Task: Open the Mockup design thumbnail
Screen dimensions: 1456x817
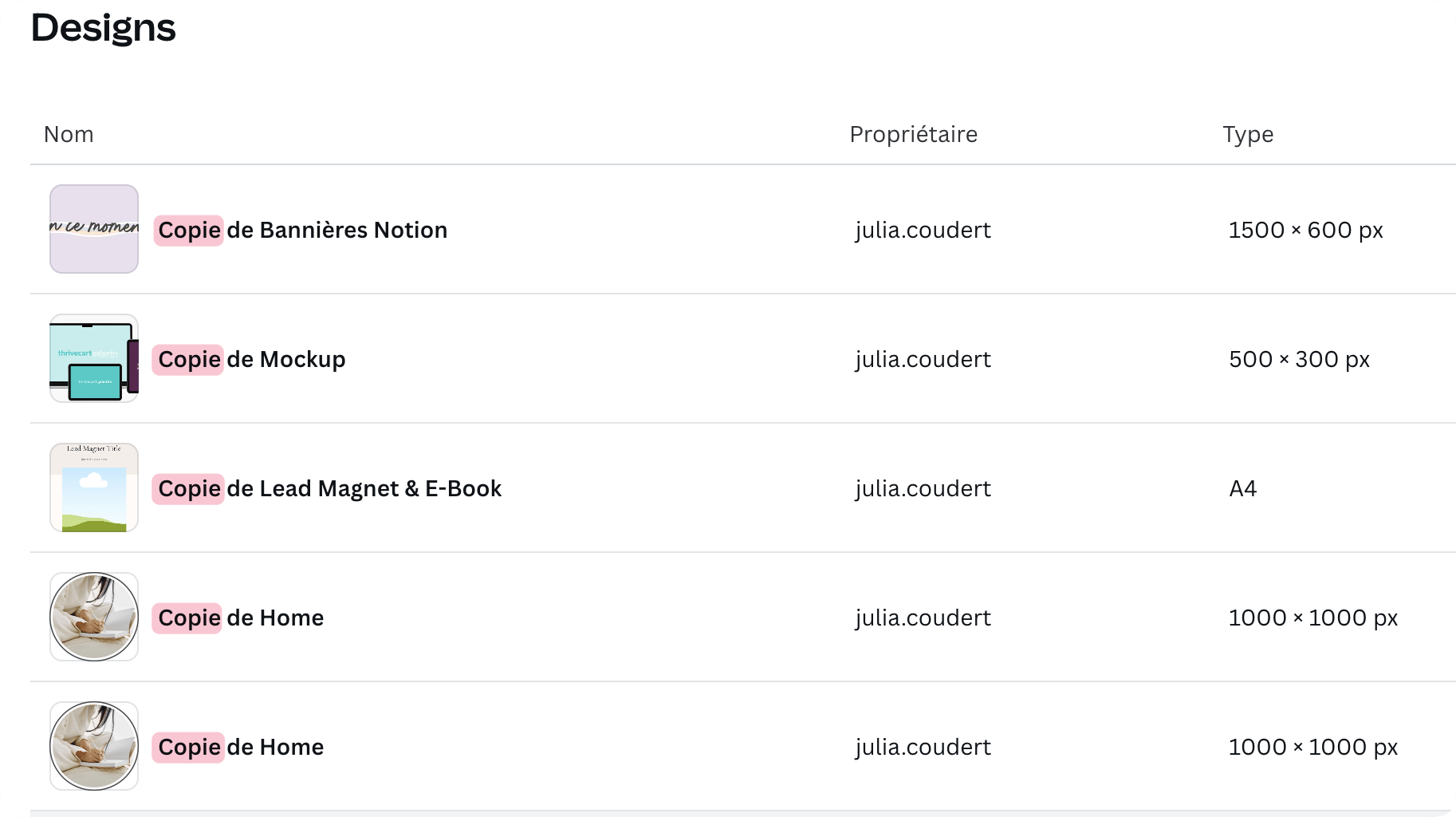Action: (94, 358)
